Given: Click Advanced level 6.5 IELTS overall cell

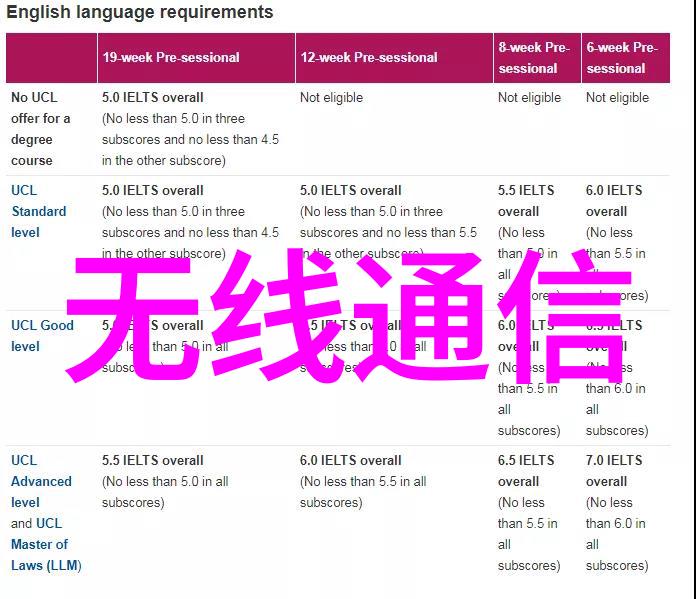Looking at the screenshot, I should 526,471.
